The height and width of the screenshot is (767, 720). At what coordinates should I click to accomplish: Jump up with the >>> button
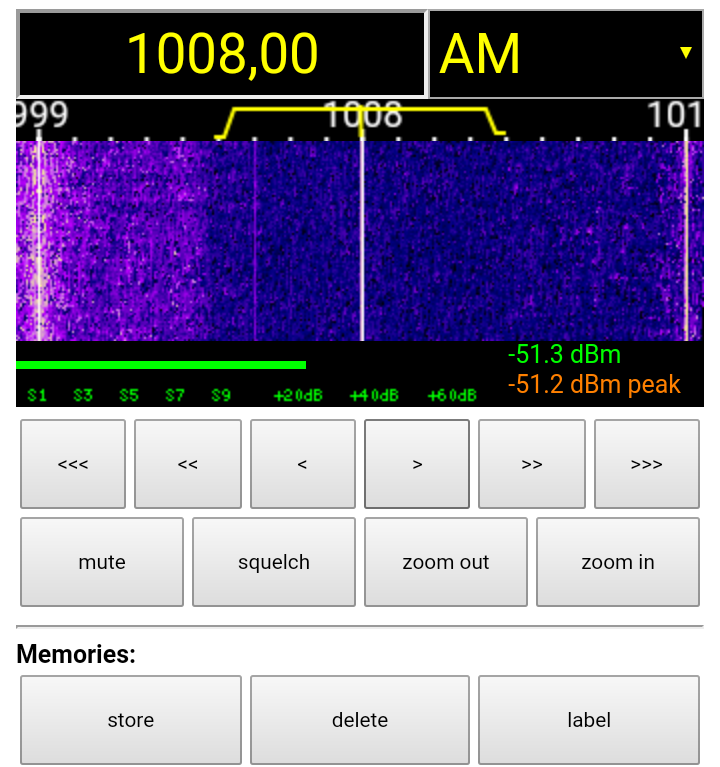[646, 464]
